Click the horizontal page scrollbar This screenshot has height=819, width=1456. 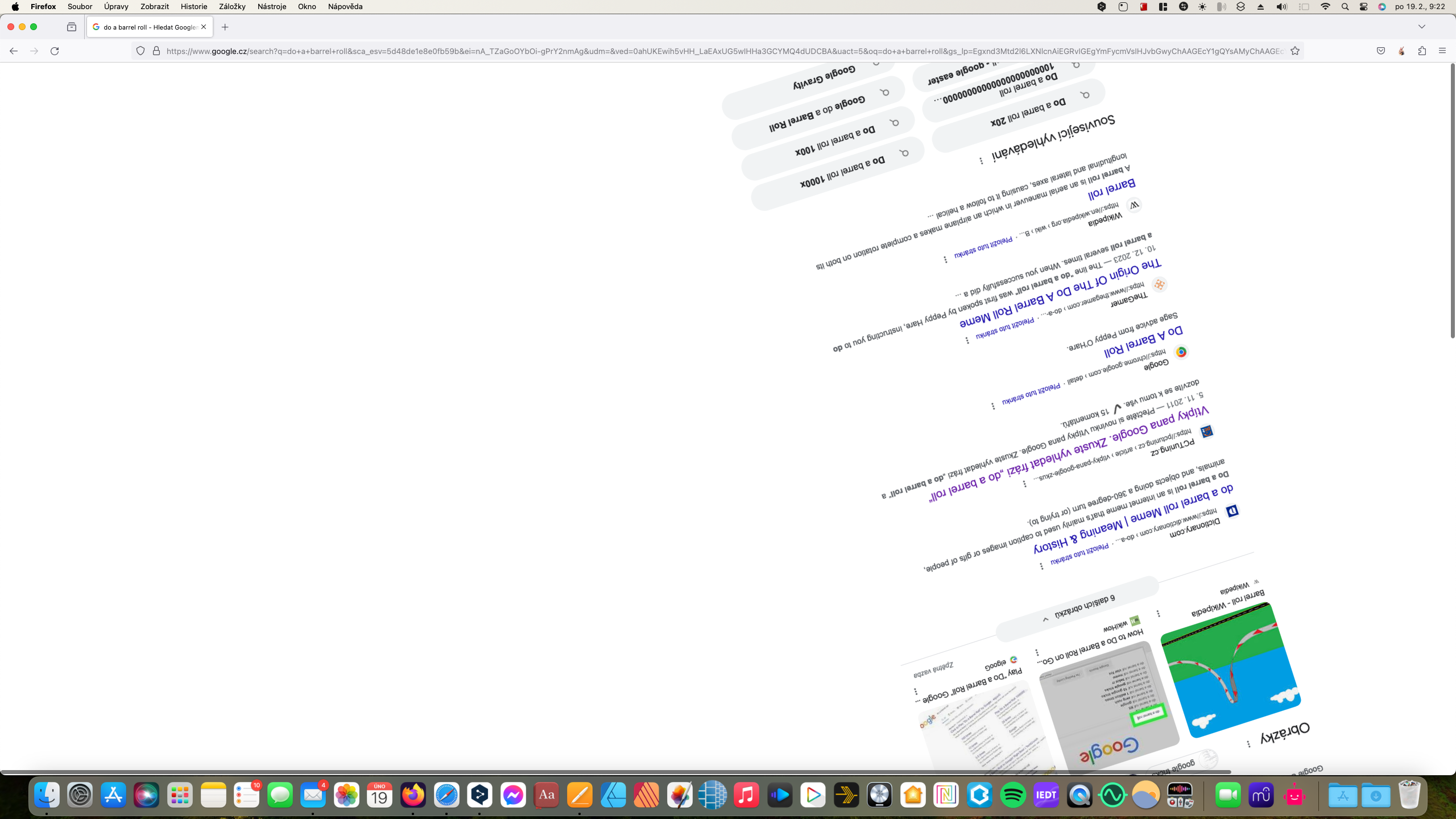pos(614,772)
